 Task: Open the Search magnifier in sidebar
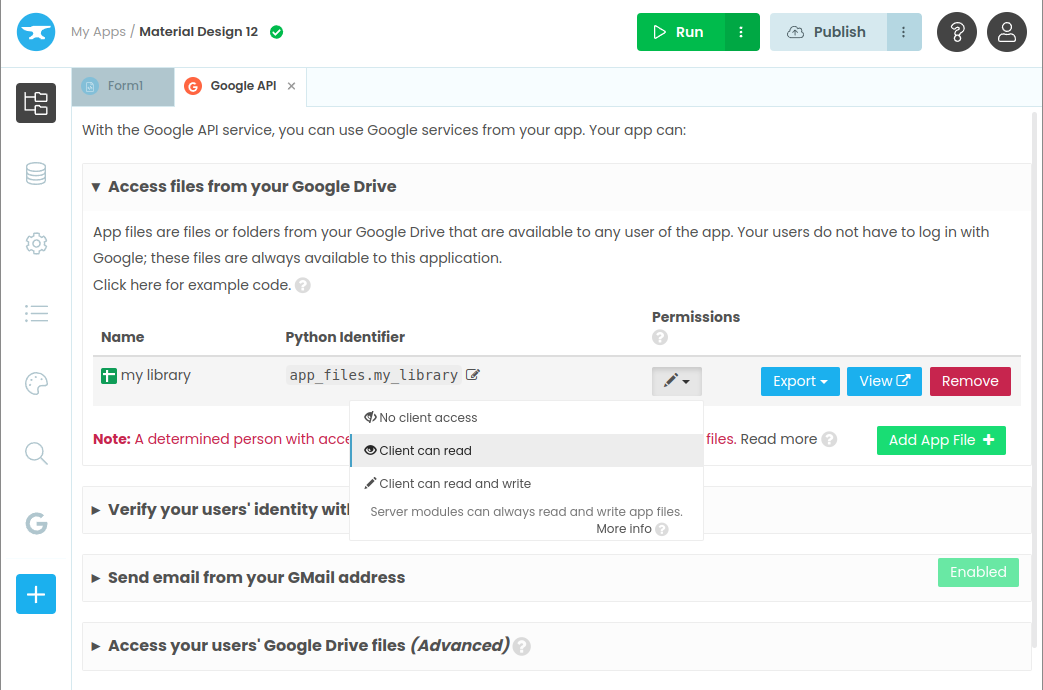(x=36, y=454)
